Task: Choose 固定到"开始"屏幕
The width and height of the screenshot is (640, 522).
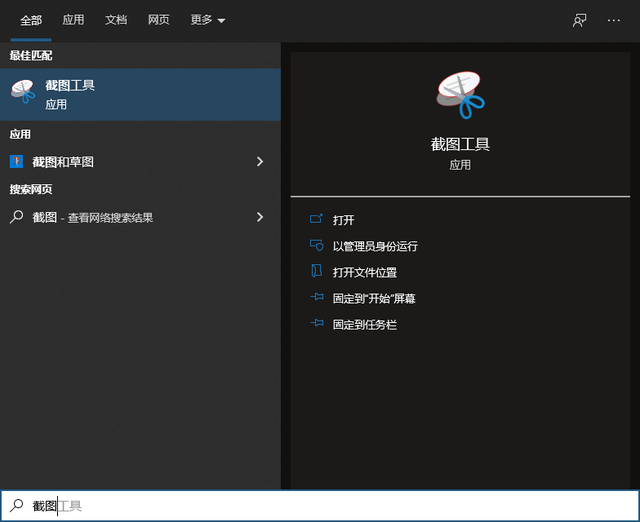Action: 374,298
